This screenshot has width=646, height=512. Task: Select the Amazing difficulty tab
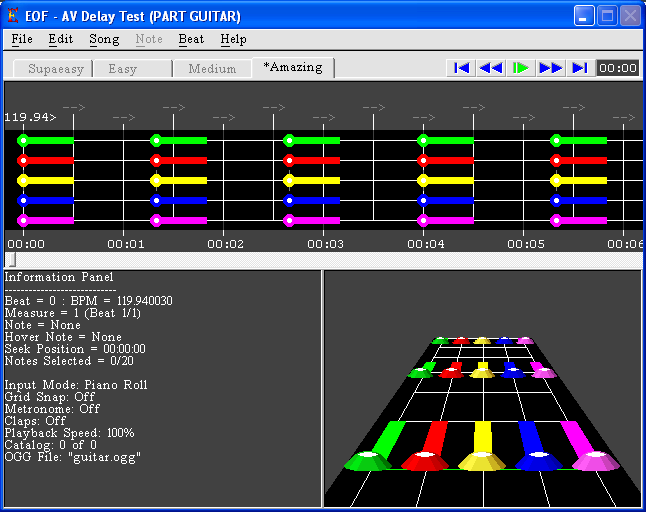coord(292,68)
